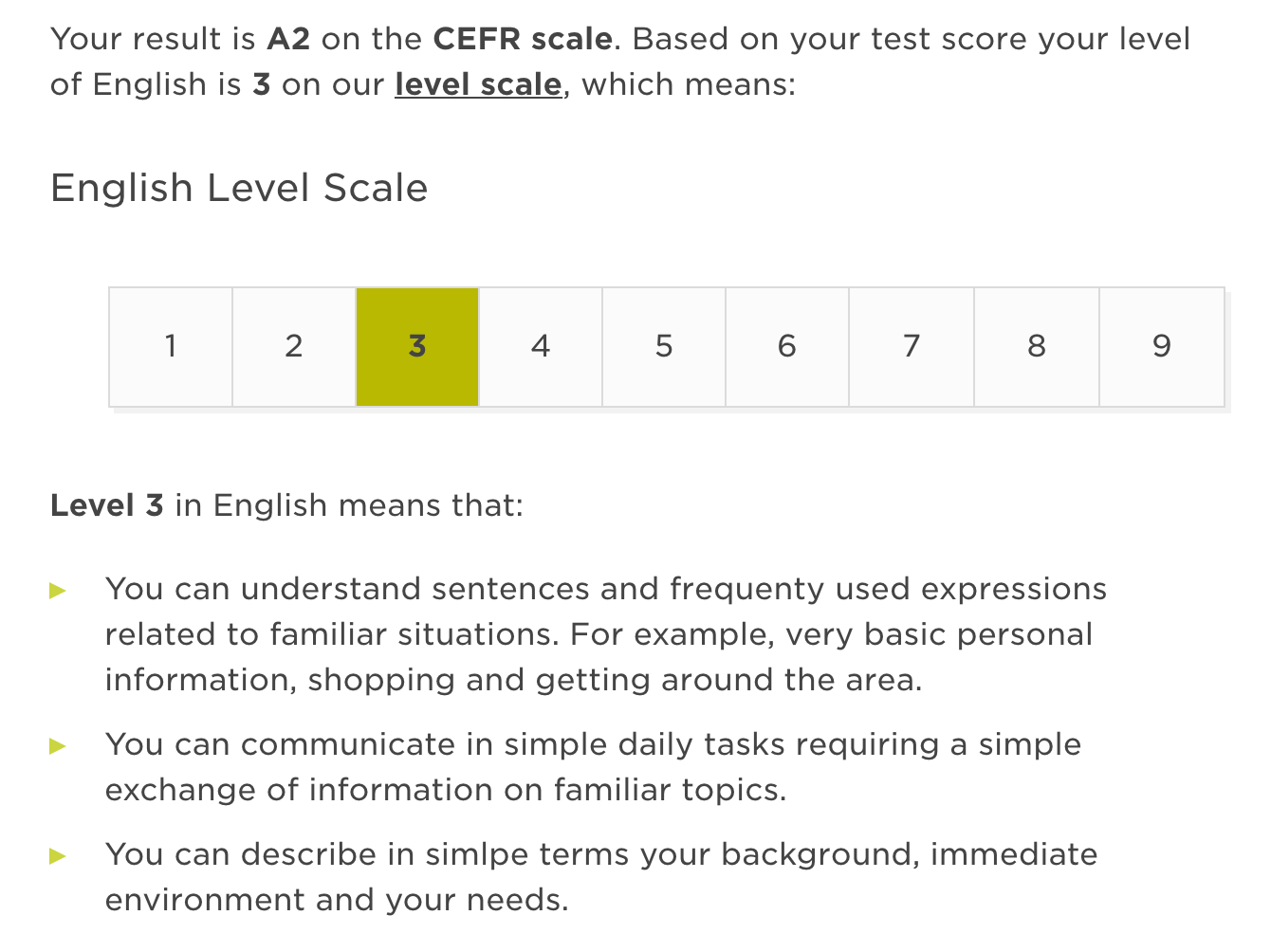The image size is (1271, 952).
Task: Click the highlighted level 3 cell
Action: pyautogui.click(x=417, y=347)
